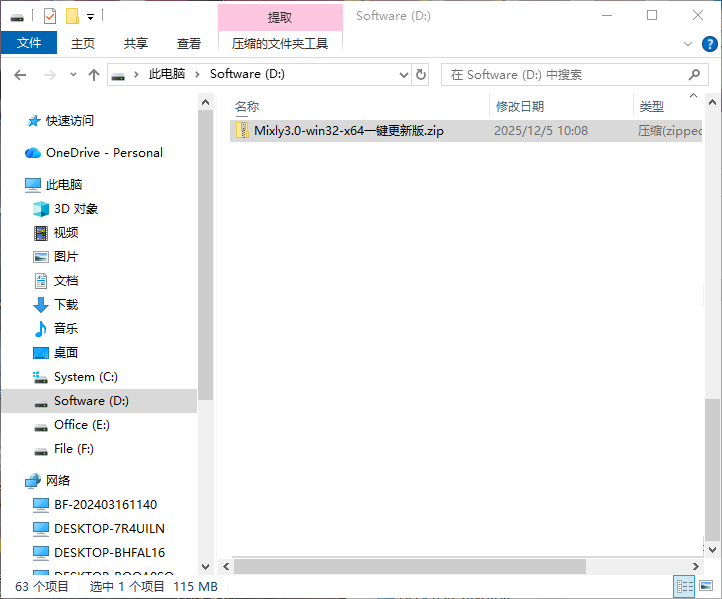Select the 提取 contextual tab header
The image size is (722, 599).
pyautogui.click(x=280, y=17)
